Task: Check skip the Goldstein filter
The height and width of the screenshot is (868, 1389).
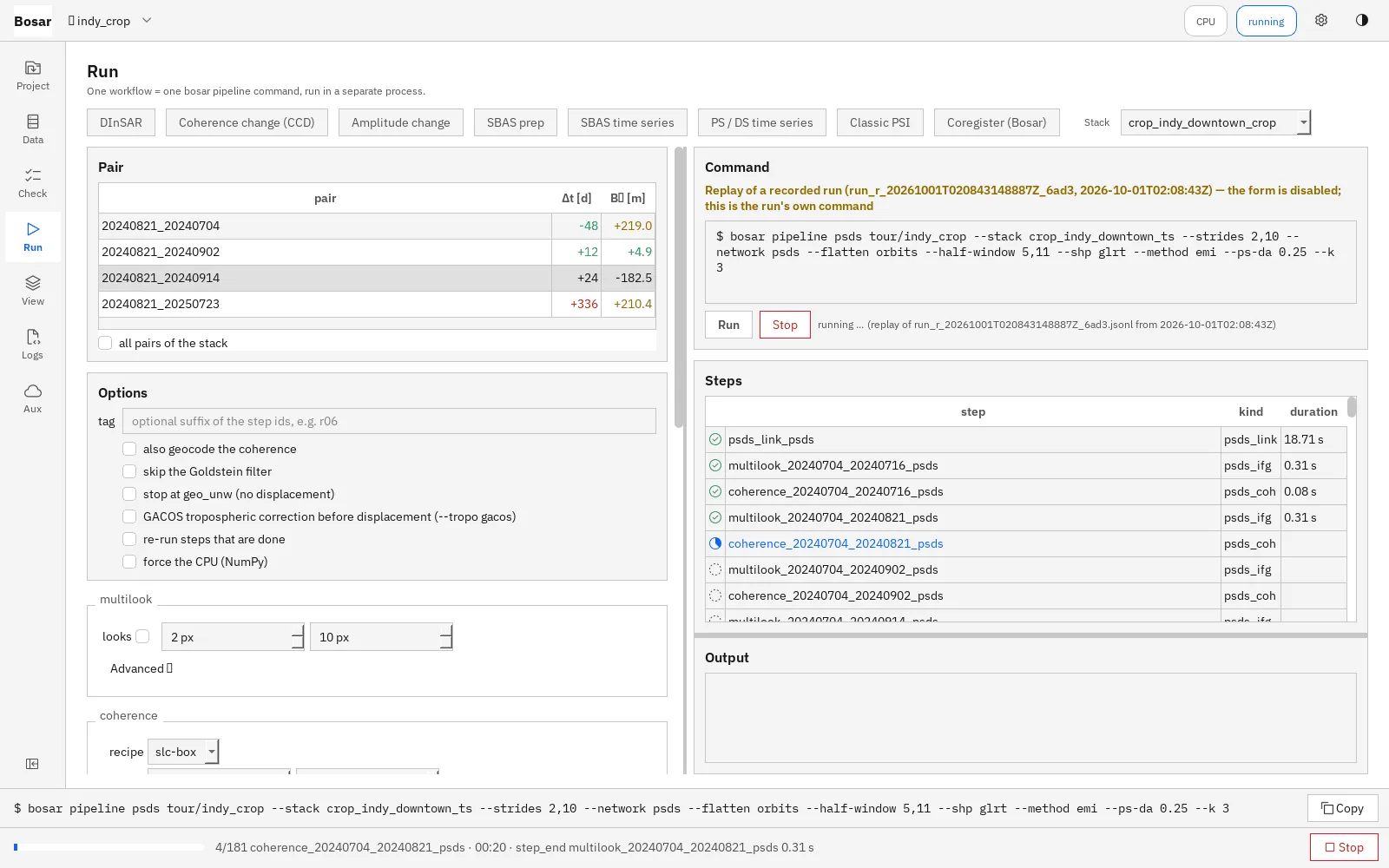Action: 129,471
